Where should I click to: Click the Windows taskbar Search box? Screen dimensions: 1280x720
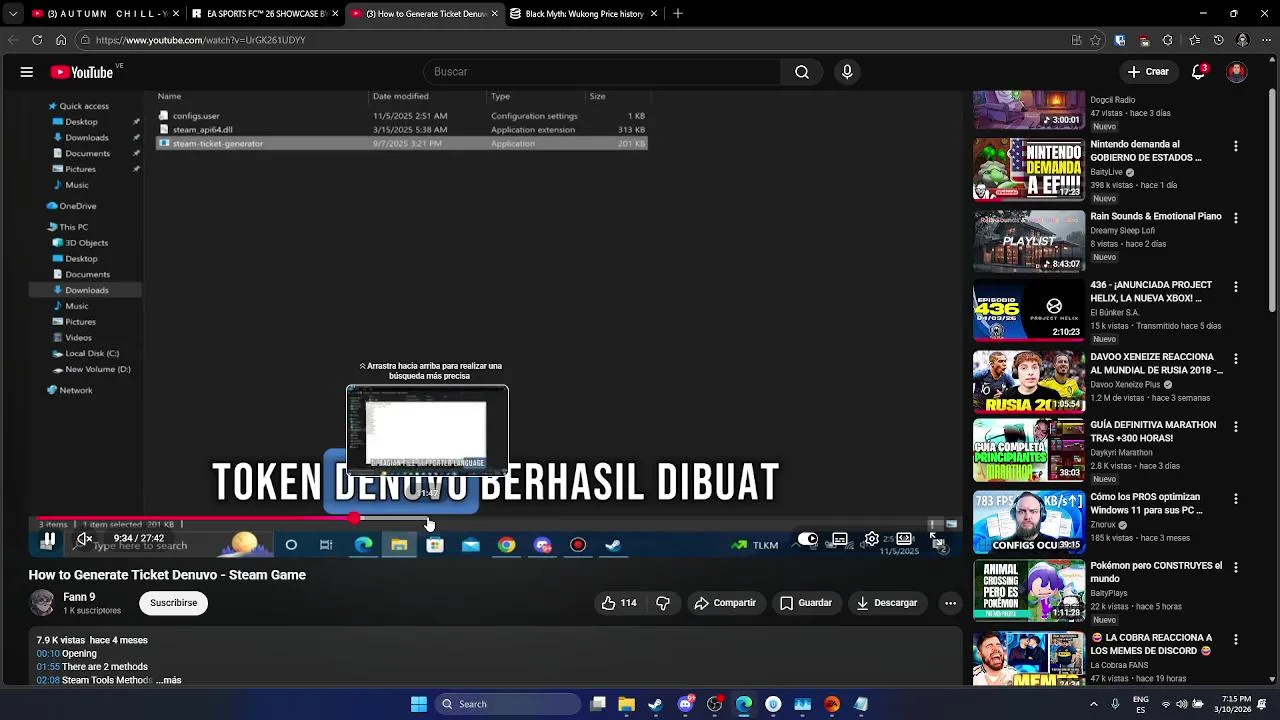[x=508, y=704]
